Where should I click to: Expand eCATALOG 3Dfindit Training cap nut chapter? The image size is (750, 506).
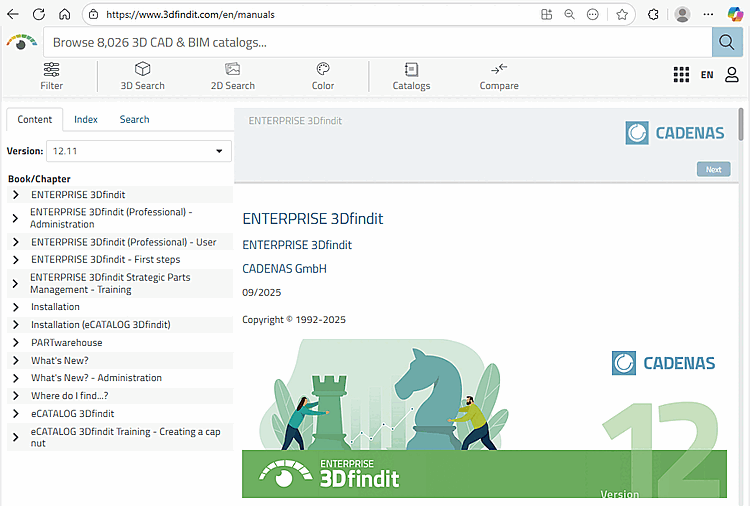tap(16, 437)
